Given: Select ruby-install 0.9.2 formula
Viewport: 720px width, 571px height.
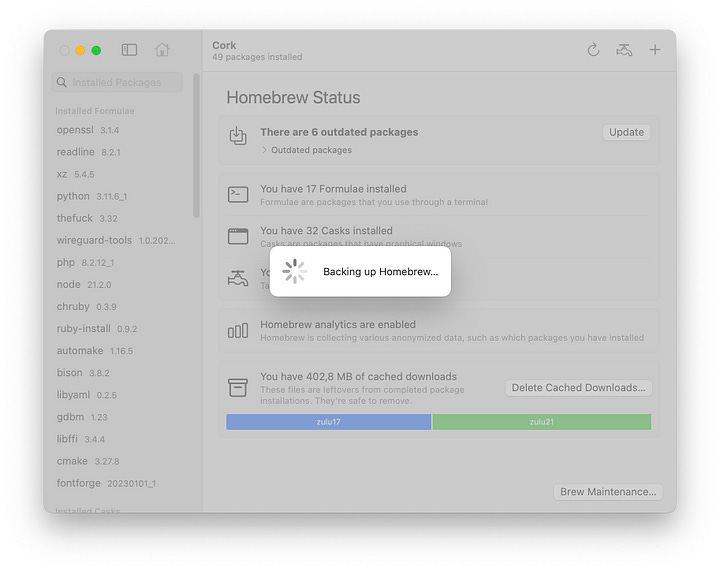Looking at the screenshot, I should pyautogui.click(x=97, y=328).
